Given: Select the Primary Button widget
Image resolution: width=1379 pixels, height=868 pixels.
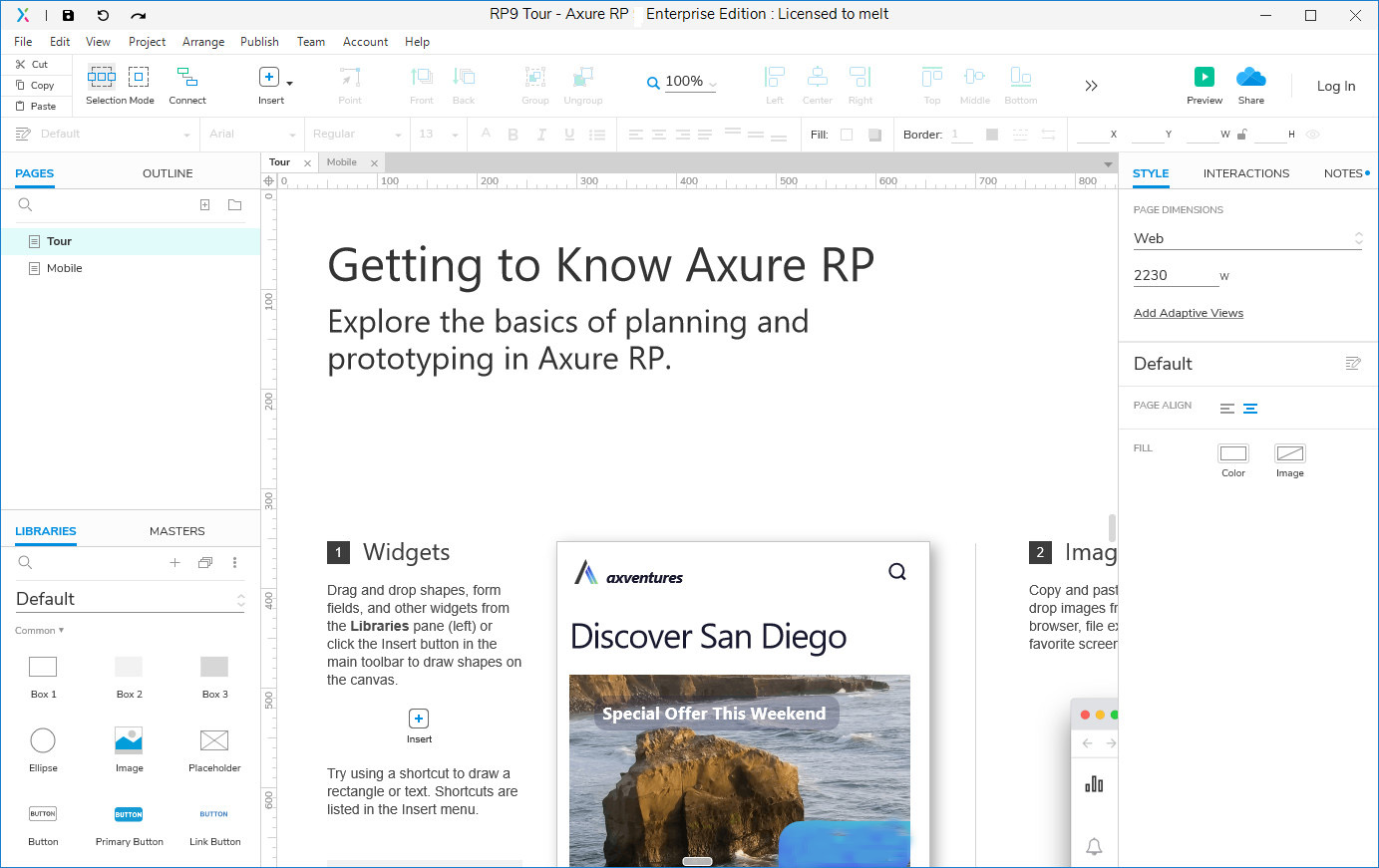Looking at the screenshot, I should pyautogui.click(x=129, y=826).
